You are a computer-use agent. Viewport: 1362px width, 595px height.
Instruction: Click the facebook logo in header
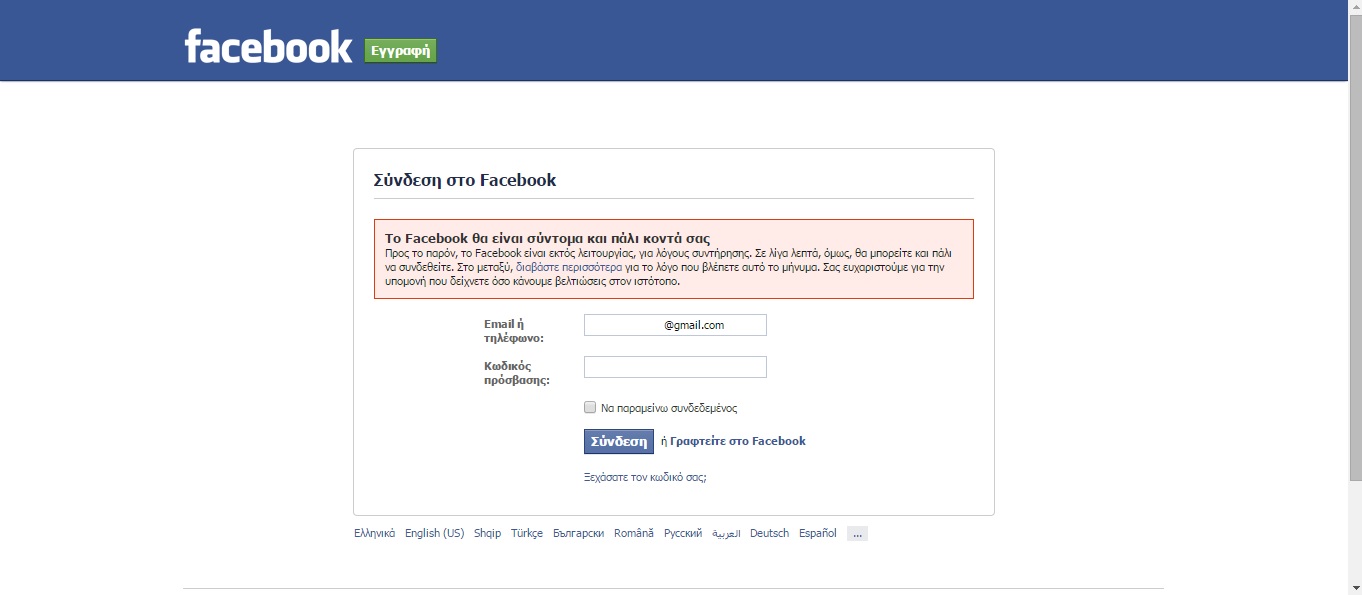[x=268, y=46]
